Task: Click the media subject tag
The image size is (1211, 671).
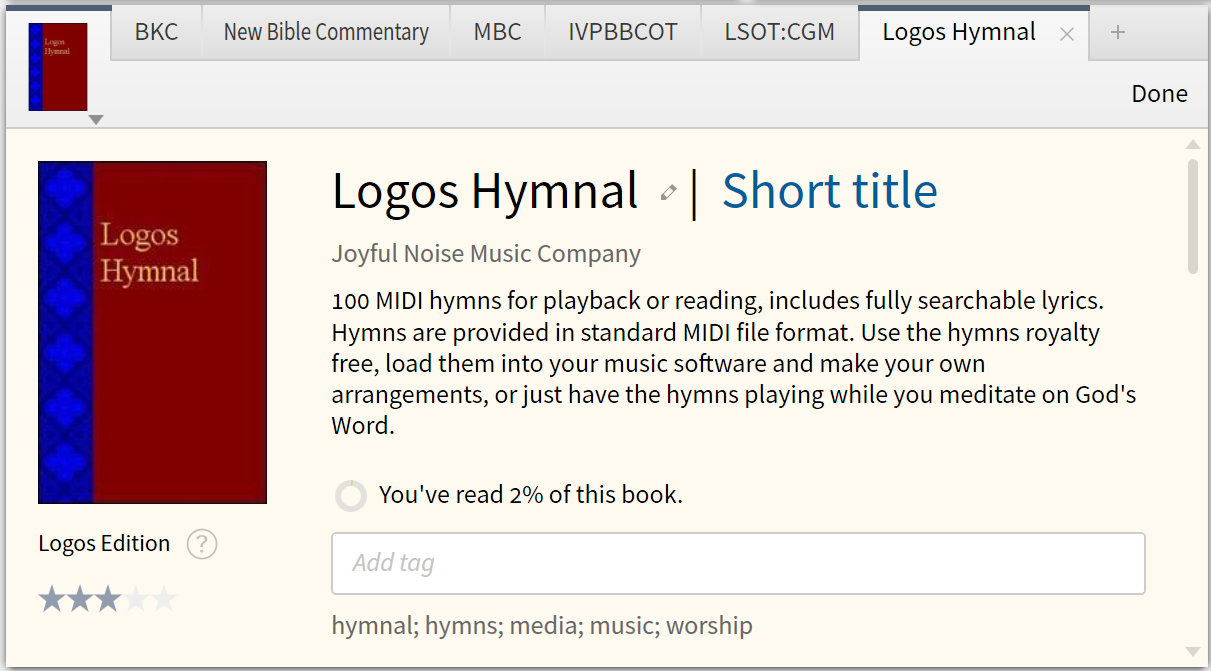Action: 545,626
